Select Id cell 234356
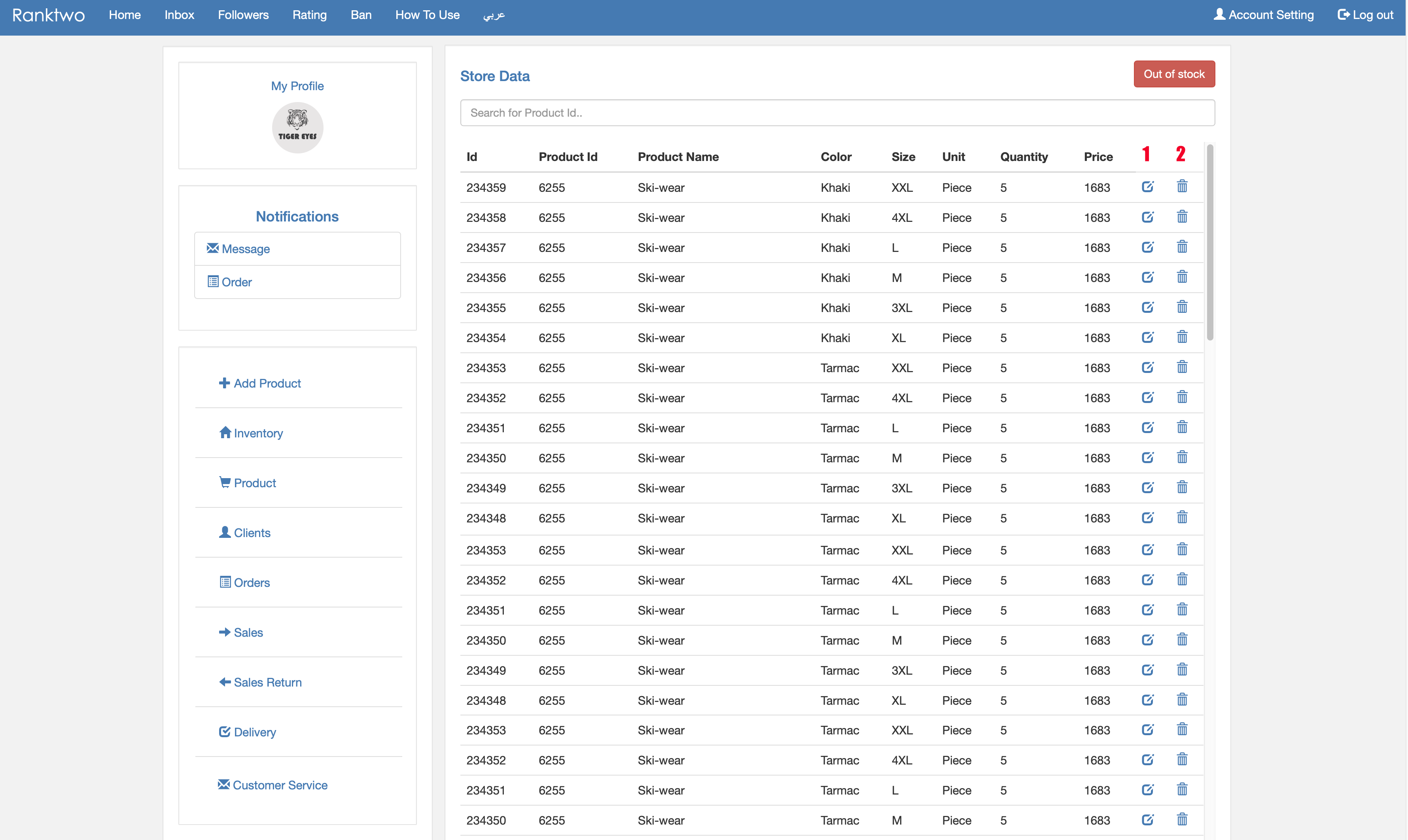 [x=486, y=277]
